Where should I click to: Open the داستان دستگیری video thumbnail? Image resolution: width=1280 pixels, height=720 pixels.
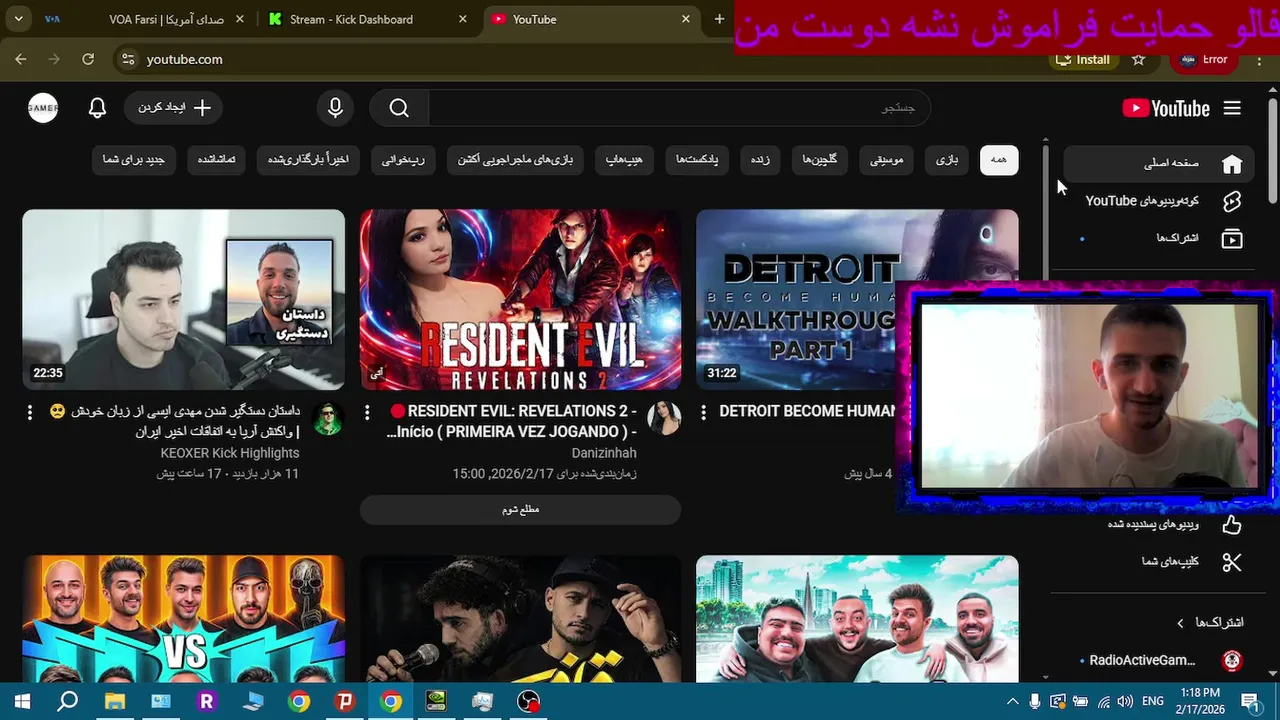183,299
